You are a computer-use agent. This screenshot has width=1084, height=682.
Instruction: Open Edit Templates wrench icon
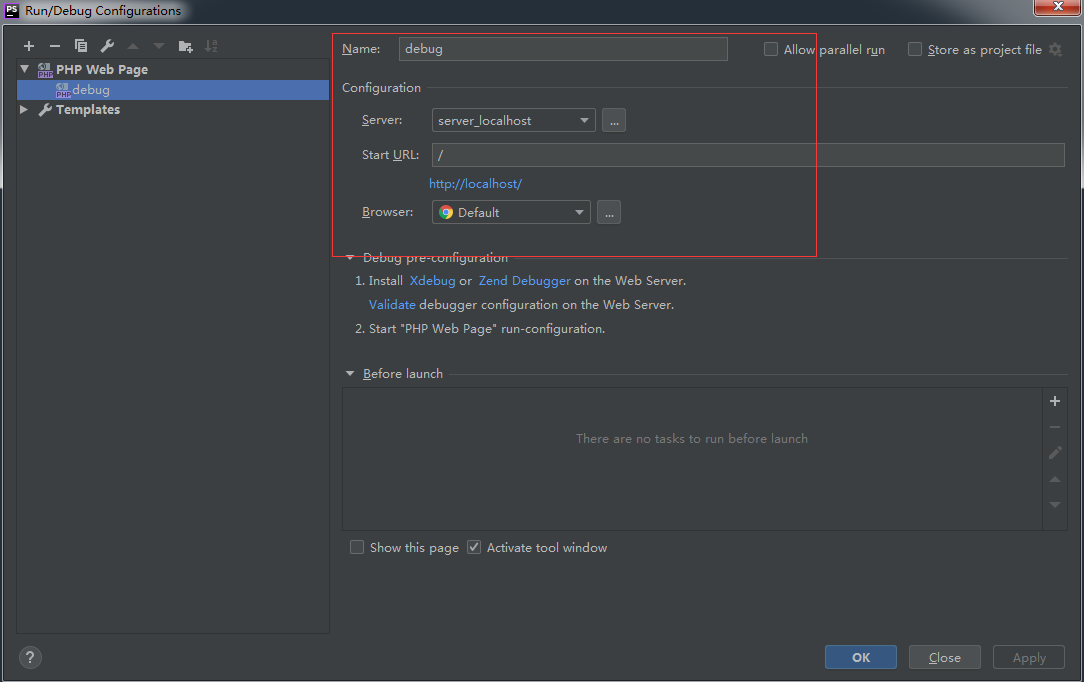tap(107, 46)
